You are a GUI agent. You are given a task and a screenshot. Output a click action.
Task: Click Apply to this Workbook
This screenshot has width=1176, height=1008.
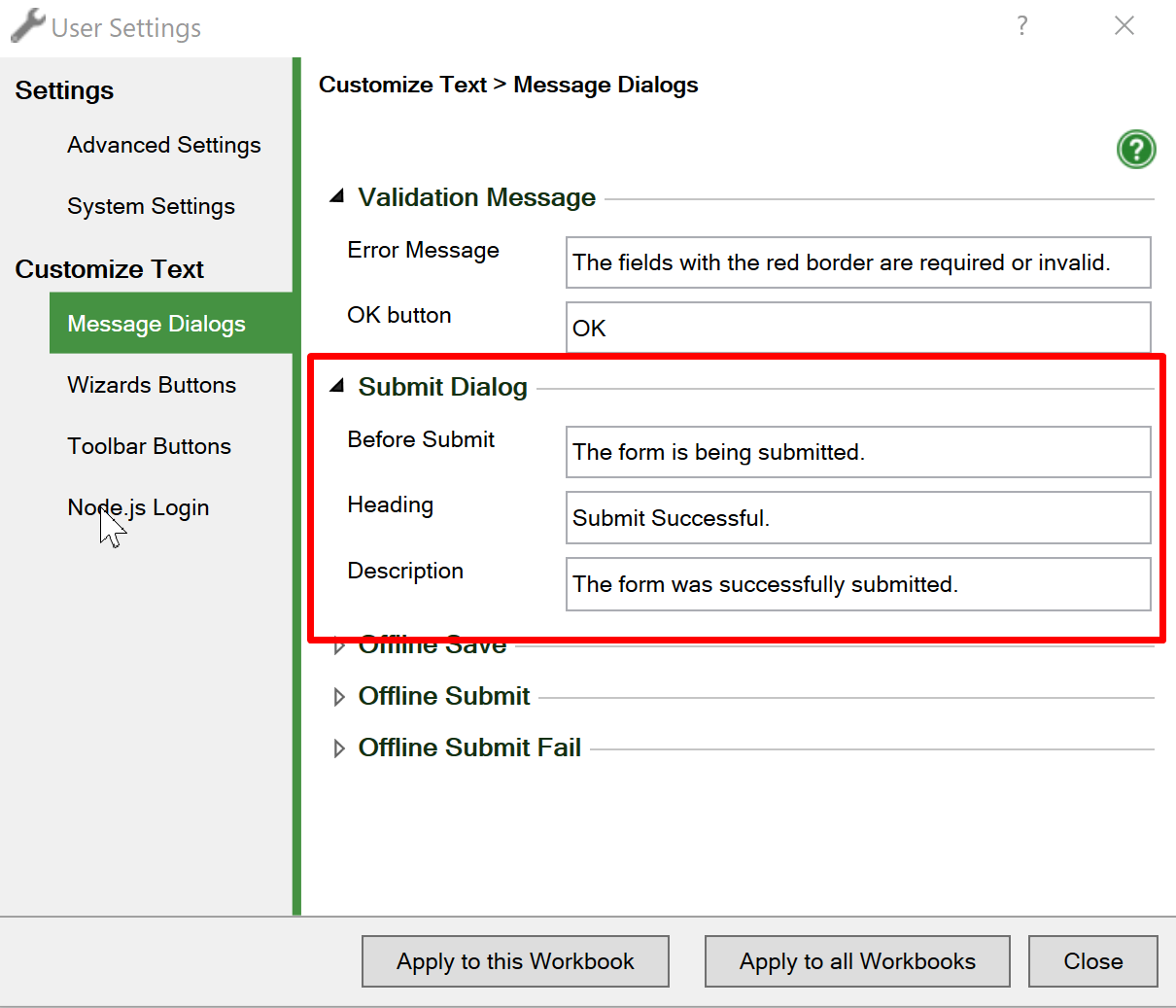coord(514,960)
